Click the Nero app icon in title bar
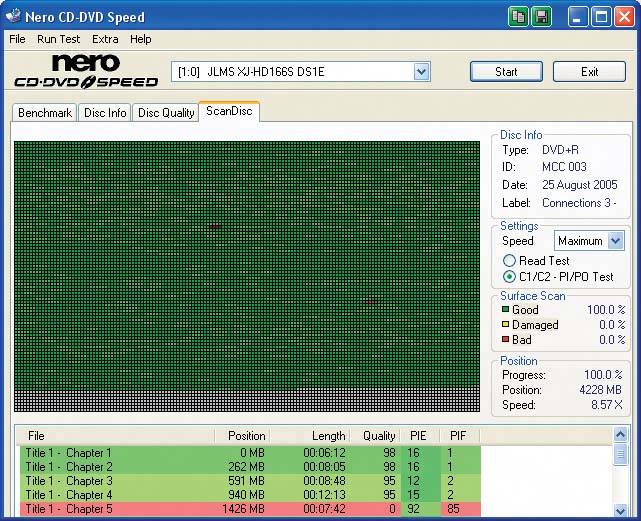 [15, 16]
